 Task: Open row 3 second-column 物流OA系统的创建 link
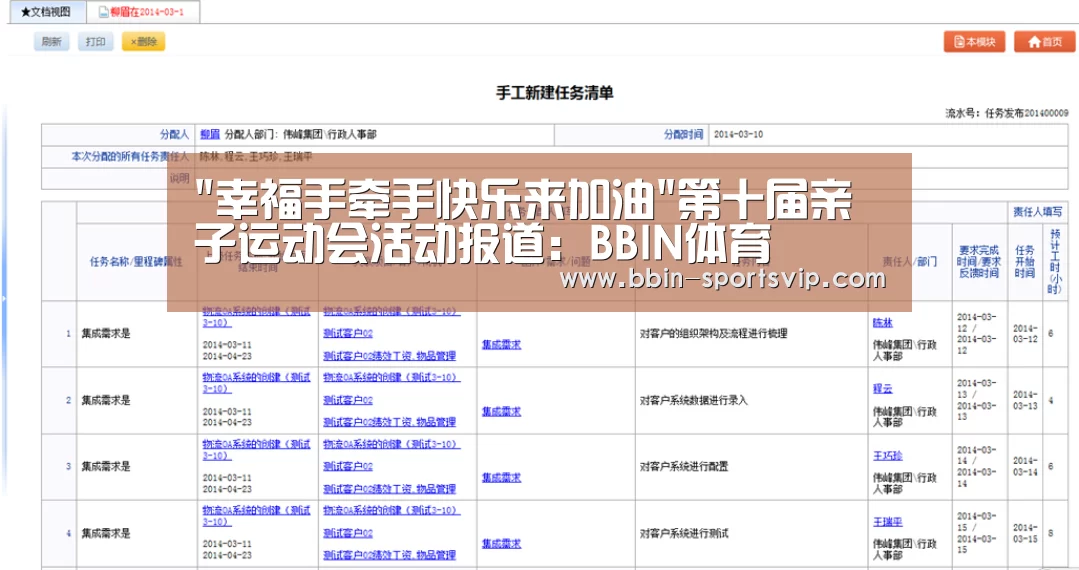point(256,450)
